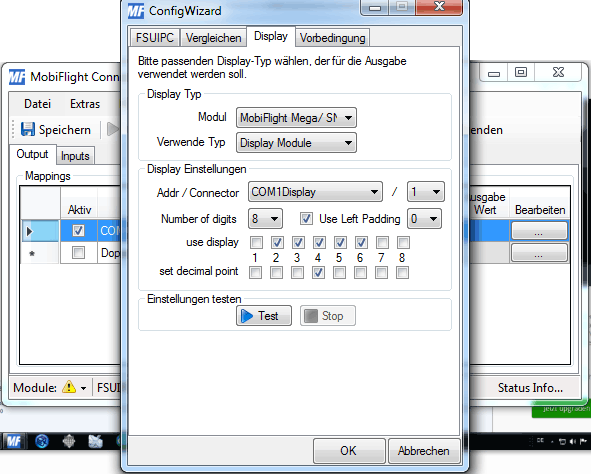Click the ConfigWizard MF title icon

136,11
